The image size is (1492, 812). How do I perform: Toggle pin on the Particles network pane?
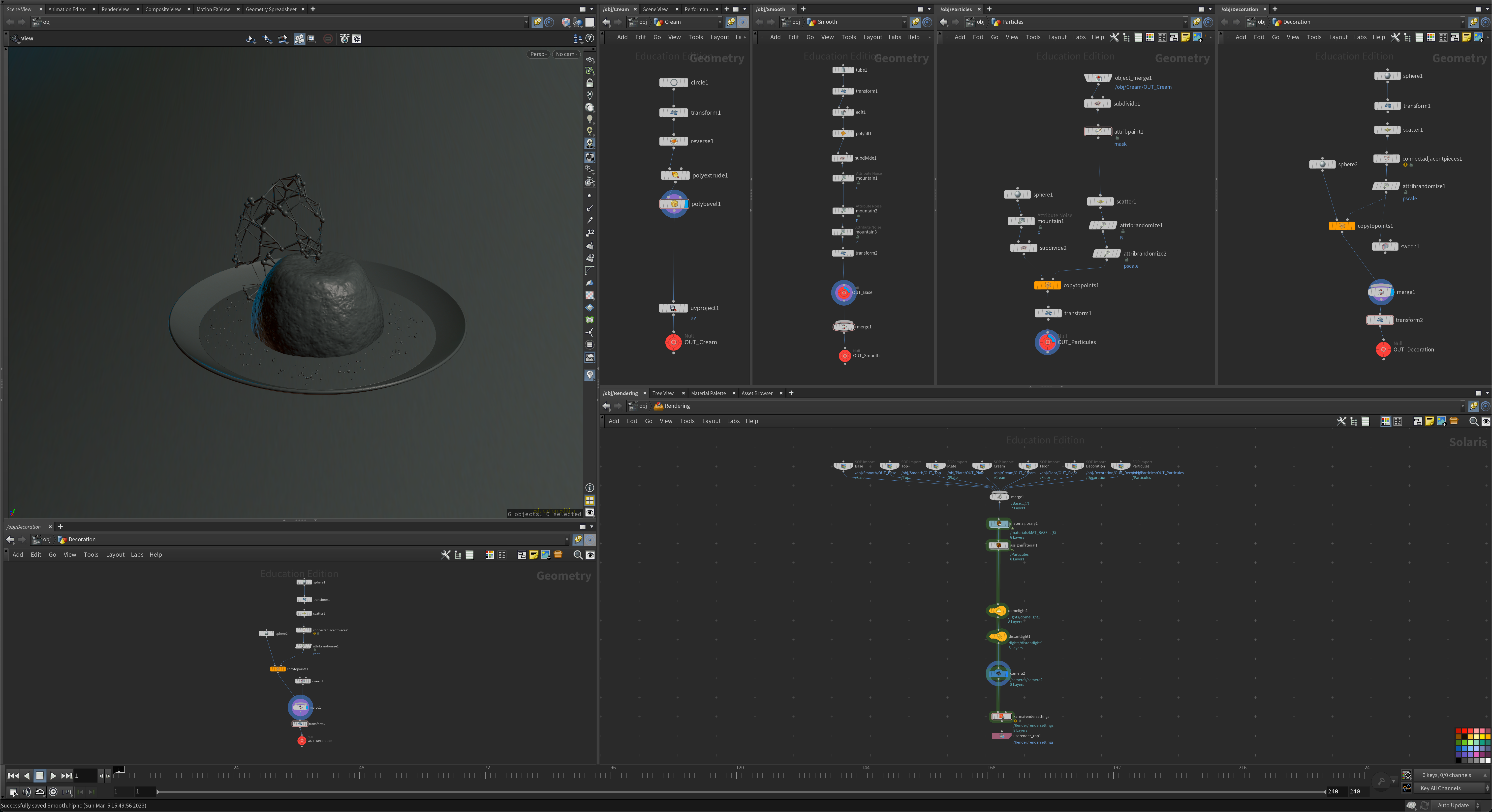[x=1196, y=22]
